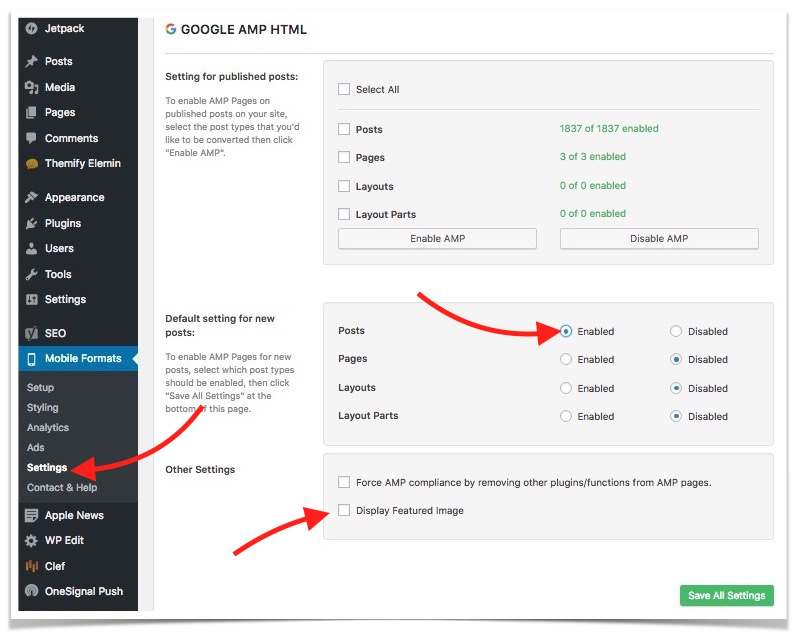
Task: Open the OneSignal Push icon
Action: pyautogui.click(x=32, y=592)
